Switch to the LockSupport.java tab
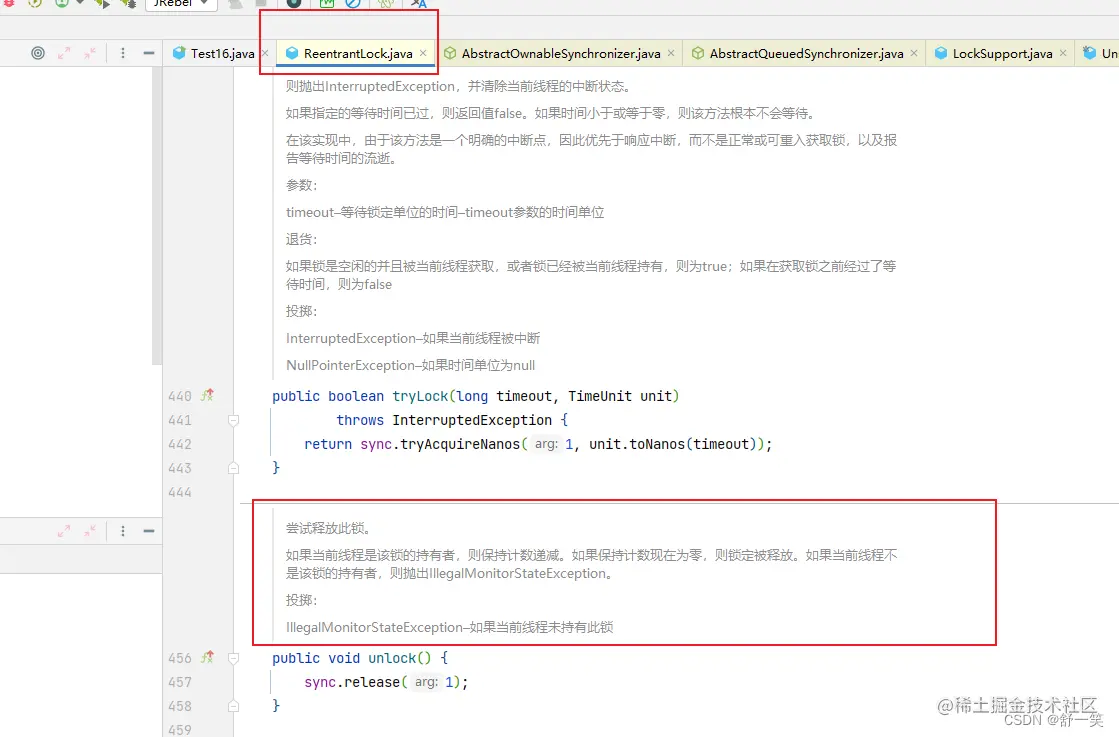 tap(1002, 54)
